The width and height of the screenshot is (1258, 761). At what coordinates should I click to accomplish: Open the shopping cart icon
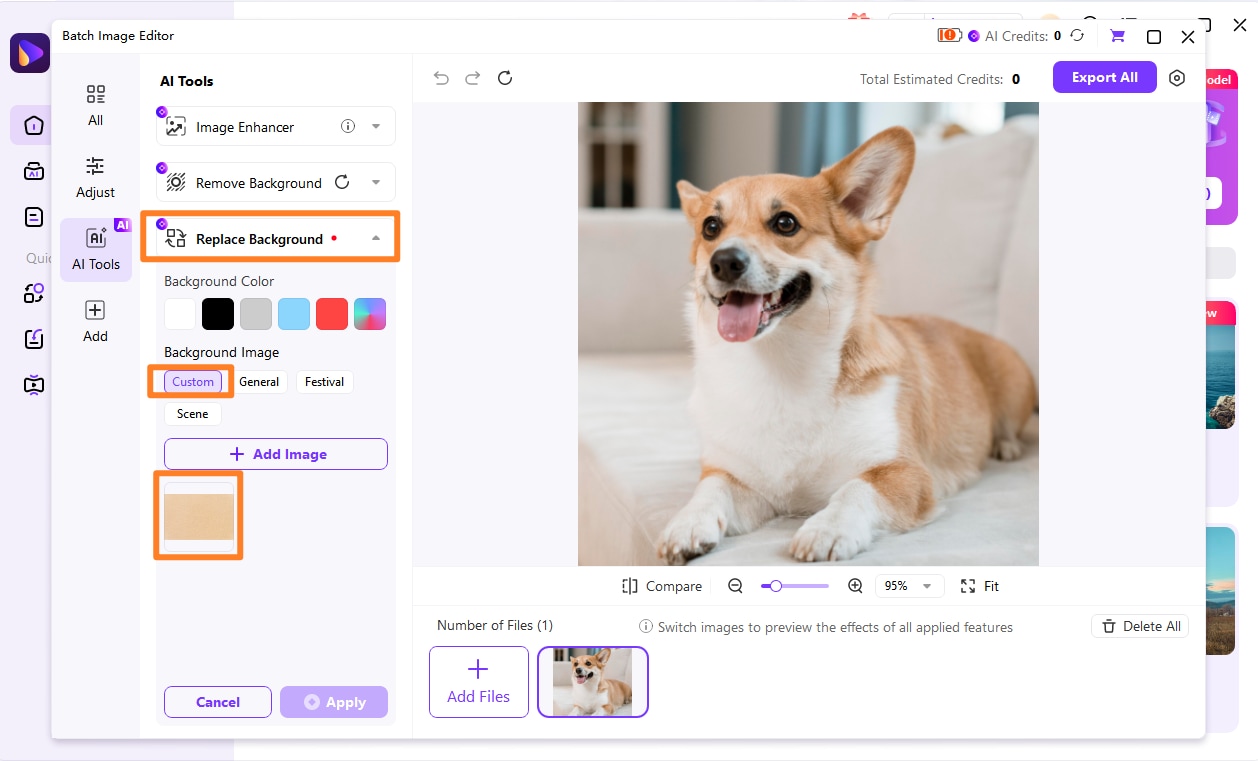(x=1117, y=36)
